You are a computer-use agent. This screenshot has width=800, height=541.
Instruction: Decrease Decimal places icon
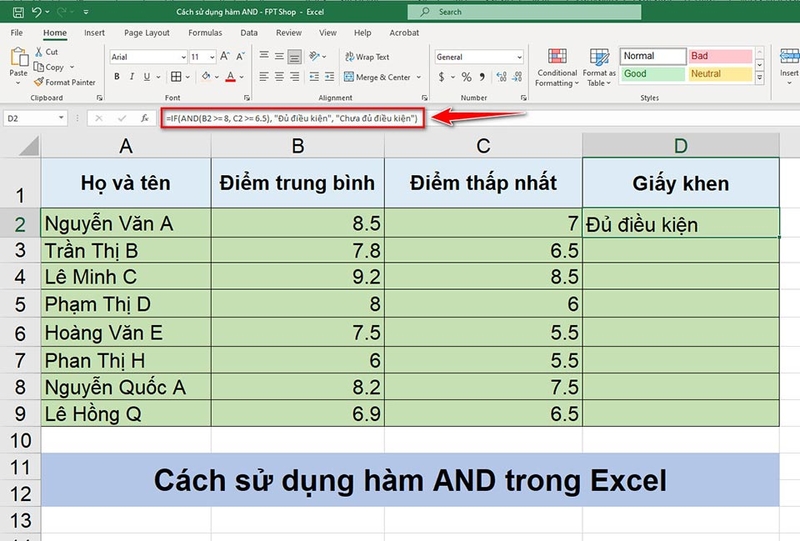point(517,77)
